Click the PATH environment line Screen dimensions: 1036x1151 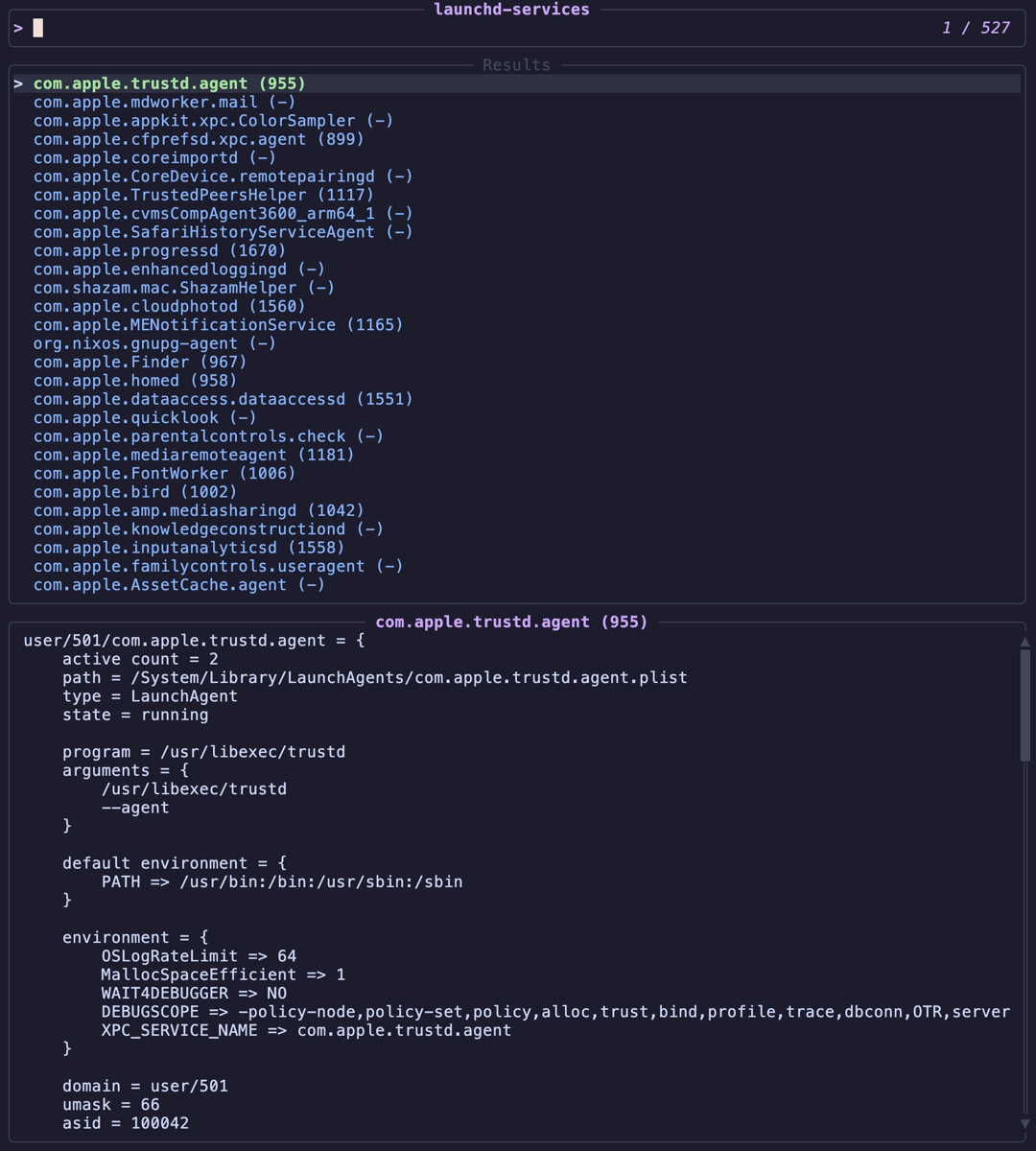click(282, 881)
